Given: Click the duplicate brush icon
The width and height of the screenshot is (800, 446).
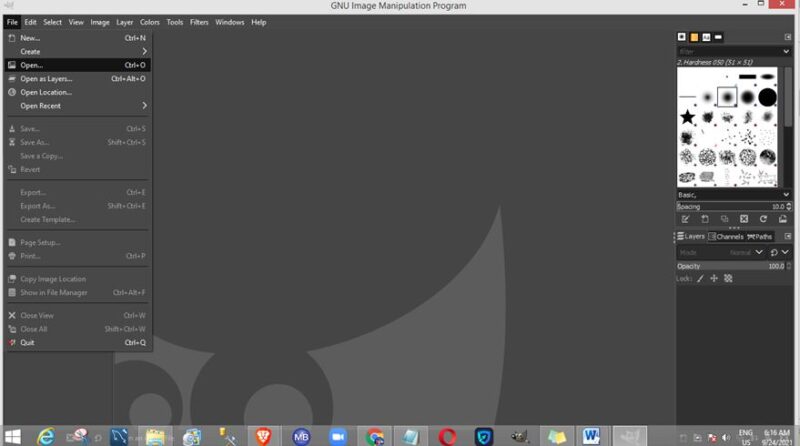Looking at the screenshot, I should [724, 219].
